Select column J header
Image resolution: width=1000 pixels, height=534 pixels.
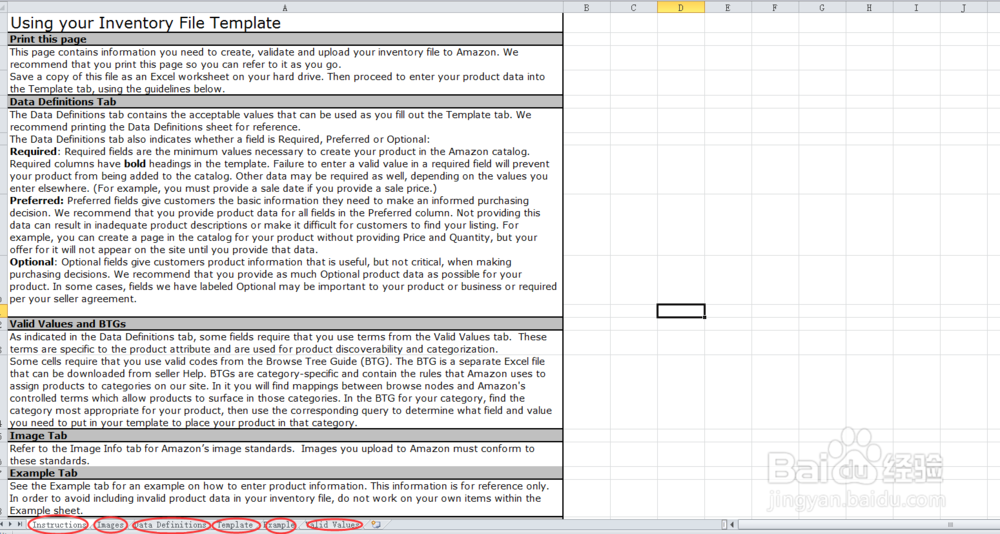tap(964, 7)
